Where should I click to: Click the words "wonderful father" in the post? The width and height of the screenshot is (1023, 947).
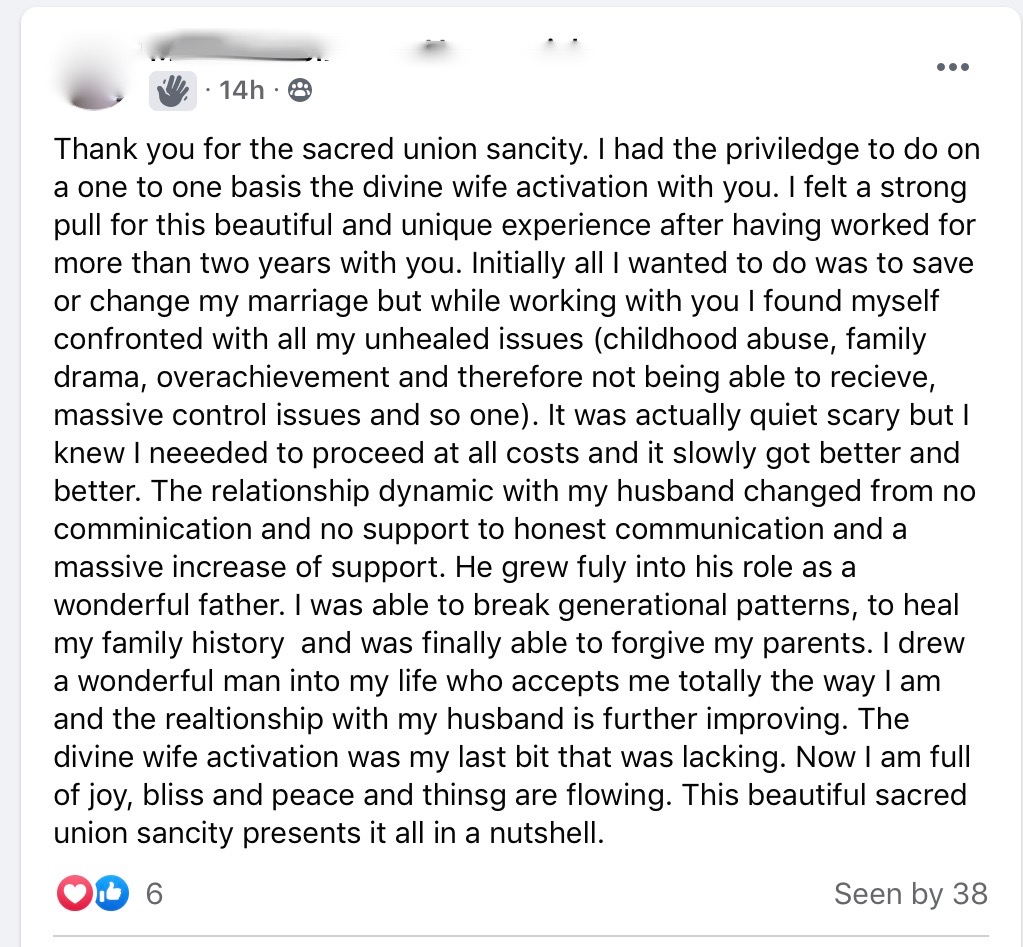(165, 605)
